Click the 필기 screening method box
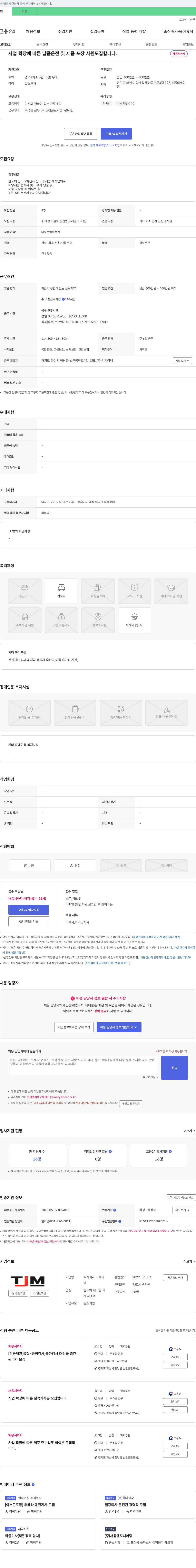The height and width of the screenshot is (1568, 196). [x=120, y=866]
